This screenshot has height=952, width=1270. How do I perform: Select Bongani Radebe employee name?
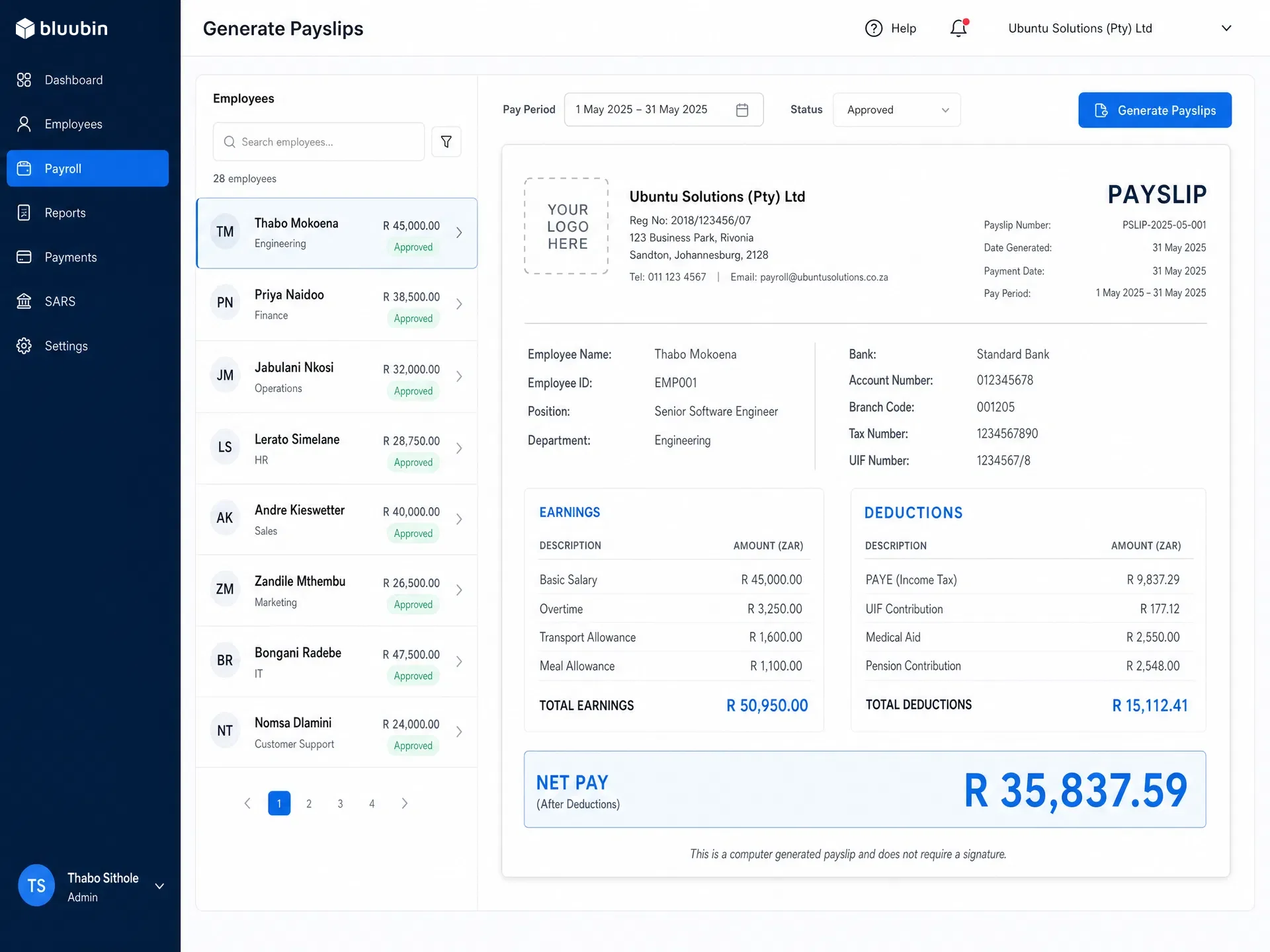tap(298, 653)
